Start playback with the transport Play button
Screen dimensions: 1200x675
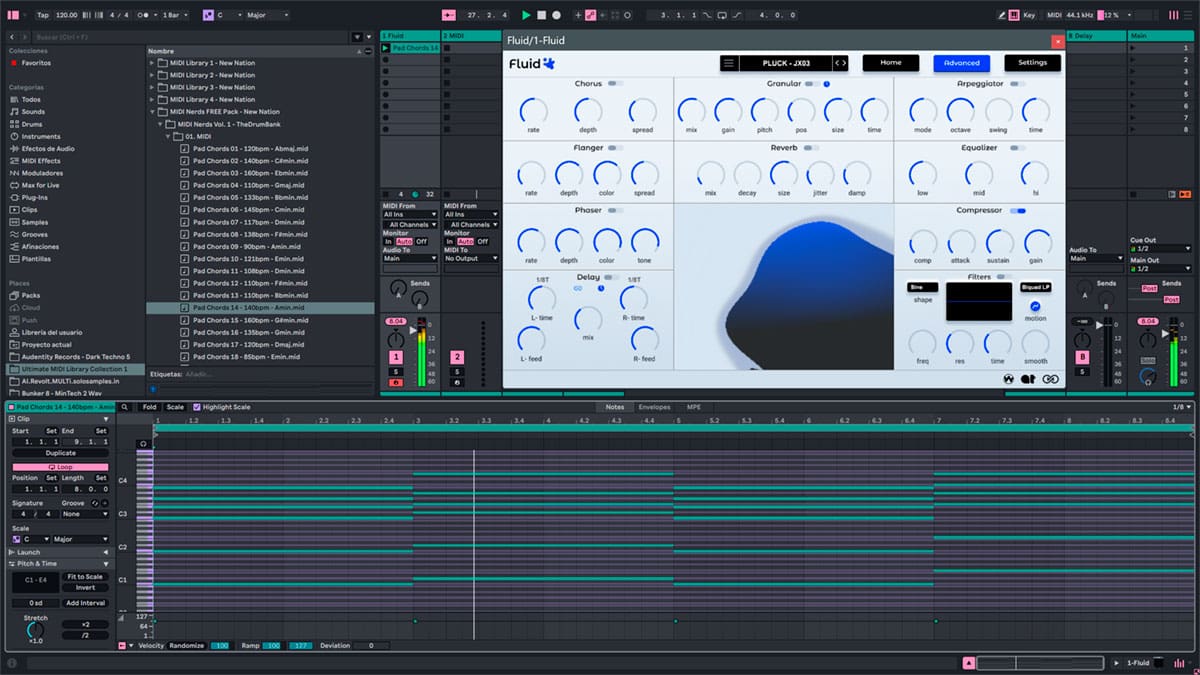pyautogui.click(x=526, y=15)
